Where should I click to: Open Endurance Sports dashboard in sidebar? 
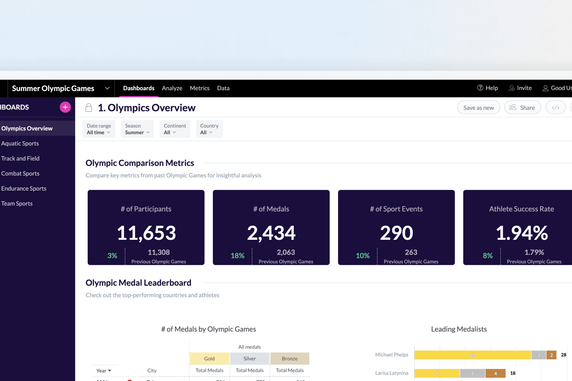24,188
